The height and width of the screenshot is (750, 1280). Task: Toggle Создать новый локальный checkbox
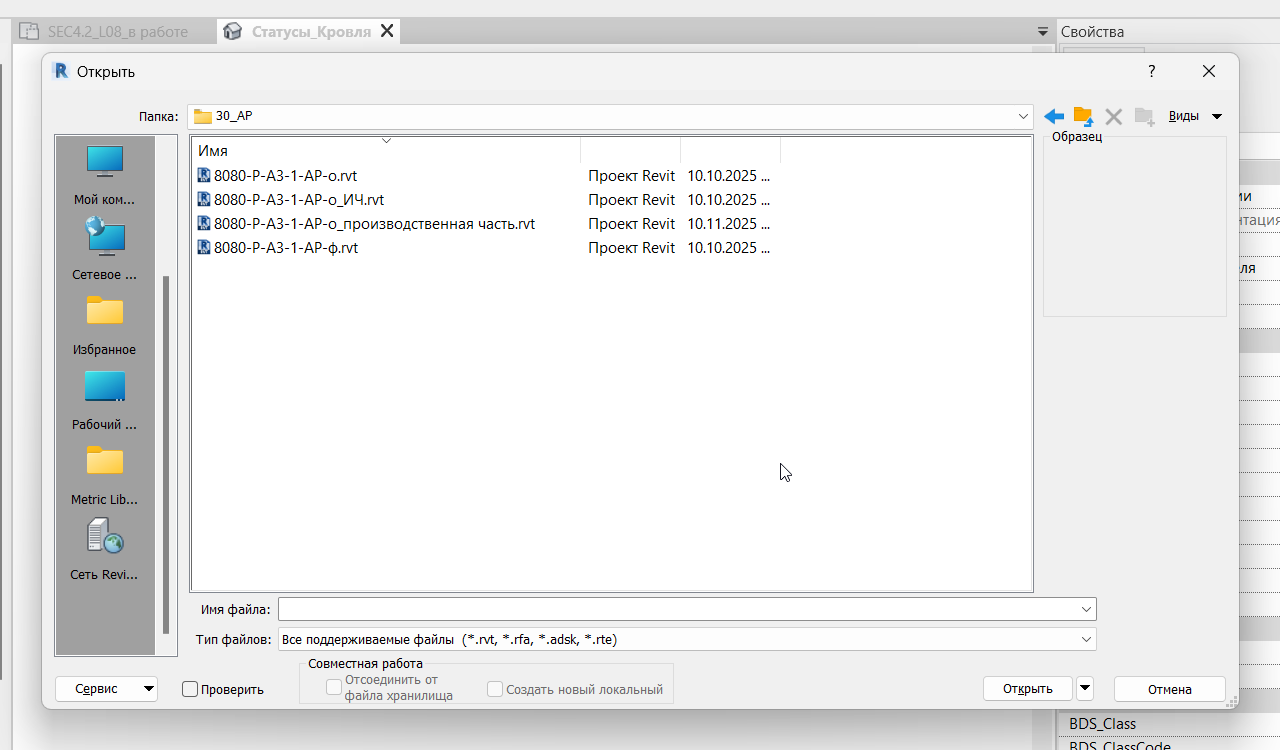494,689
